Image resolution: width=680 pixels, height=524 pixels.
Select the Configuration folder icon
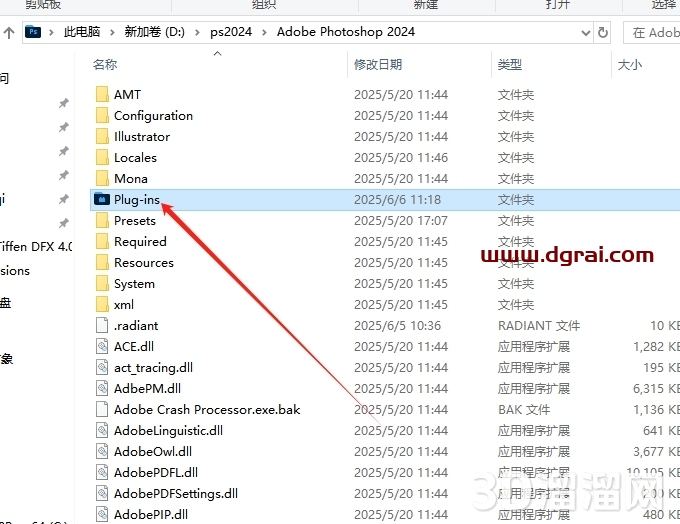click(102, 115)
